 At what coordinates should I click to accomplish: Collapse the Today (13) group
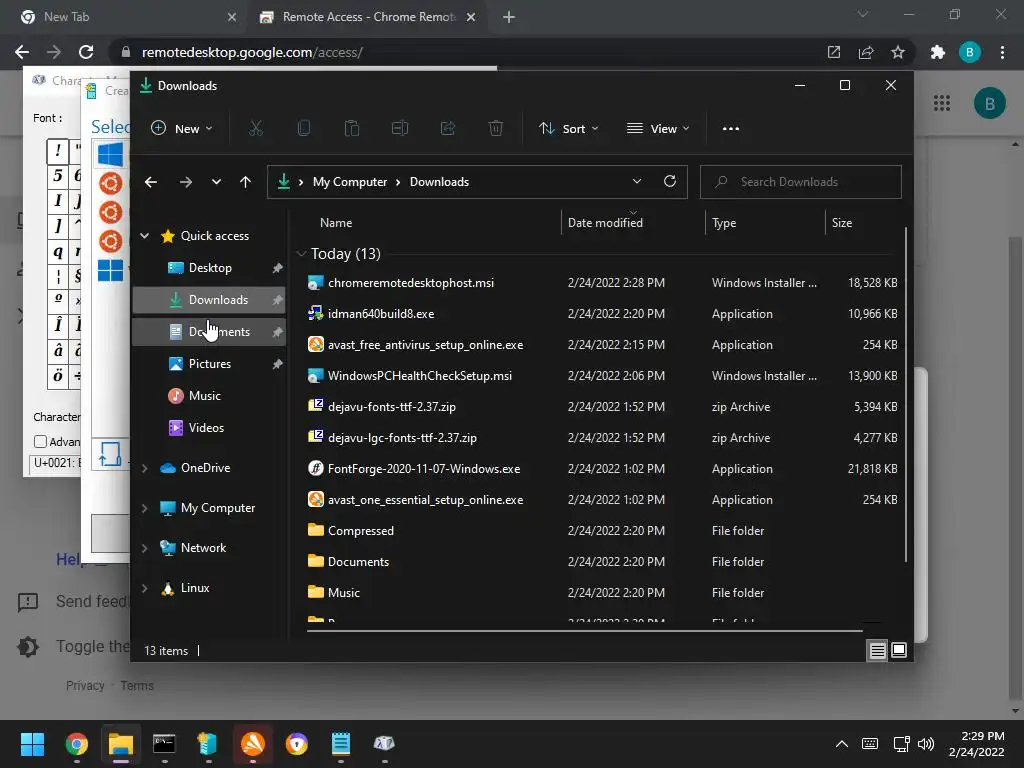point(301,253)
